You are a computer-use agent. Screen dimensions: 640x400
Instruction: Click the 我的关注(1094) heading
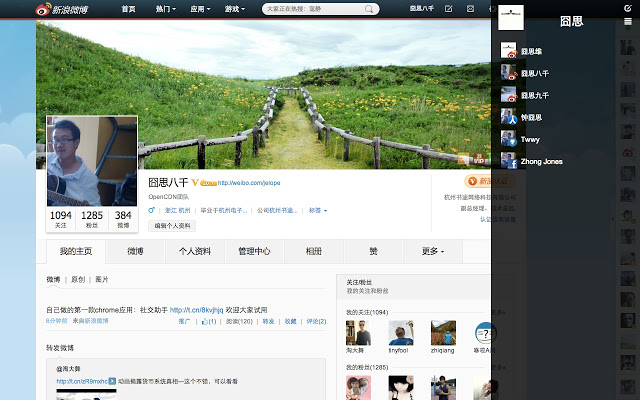tap(367, 312)
